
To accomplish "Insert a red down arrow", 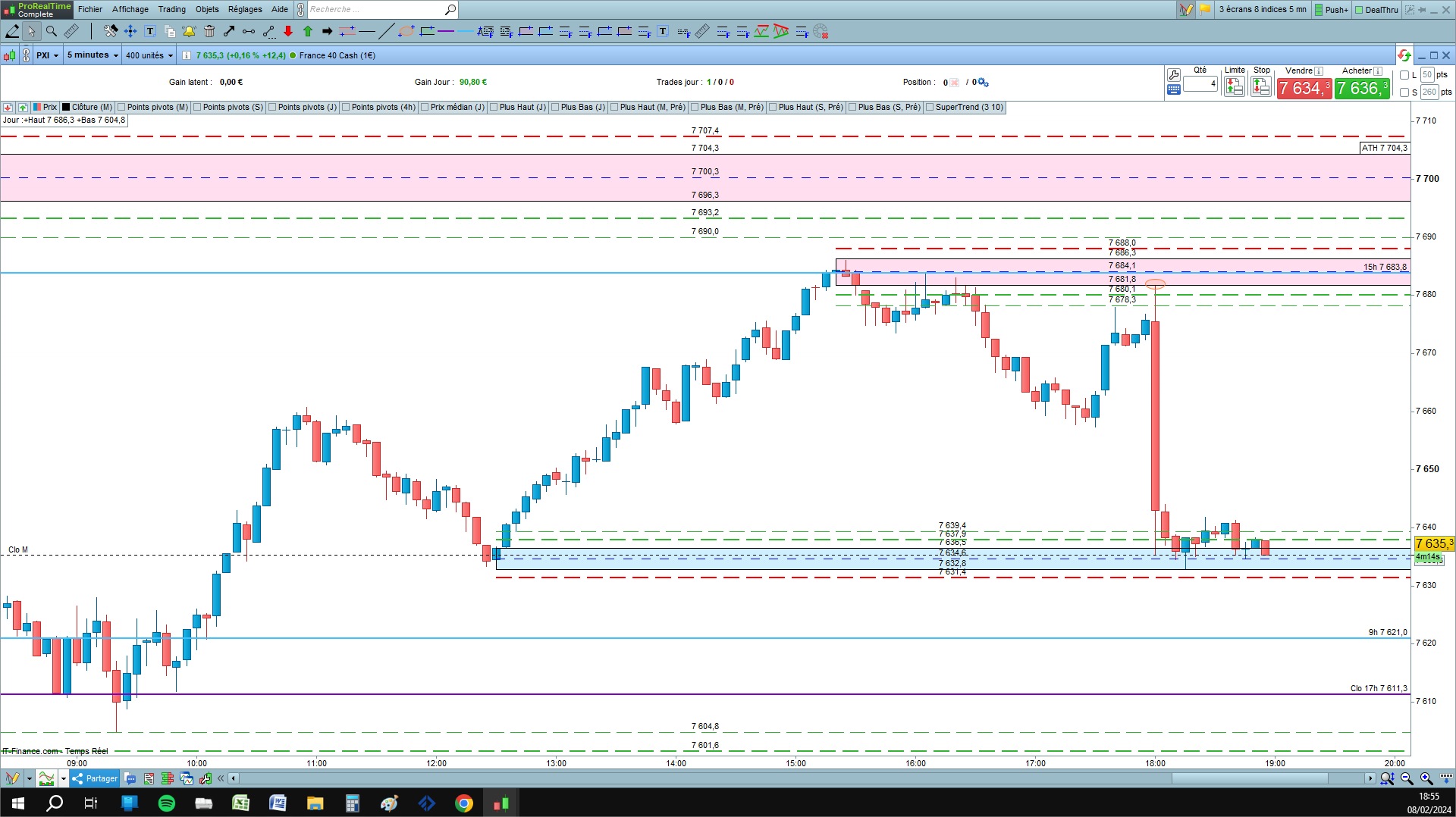I will [288, 31].
